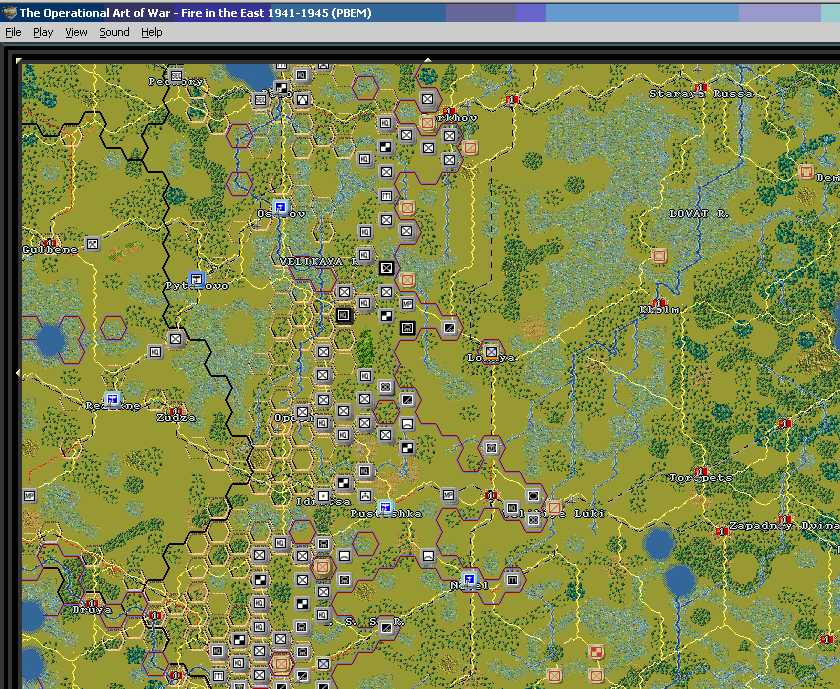
Task: Click the map scroll-left arrow on left edge
Action: 18,372
